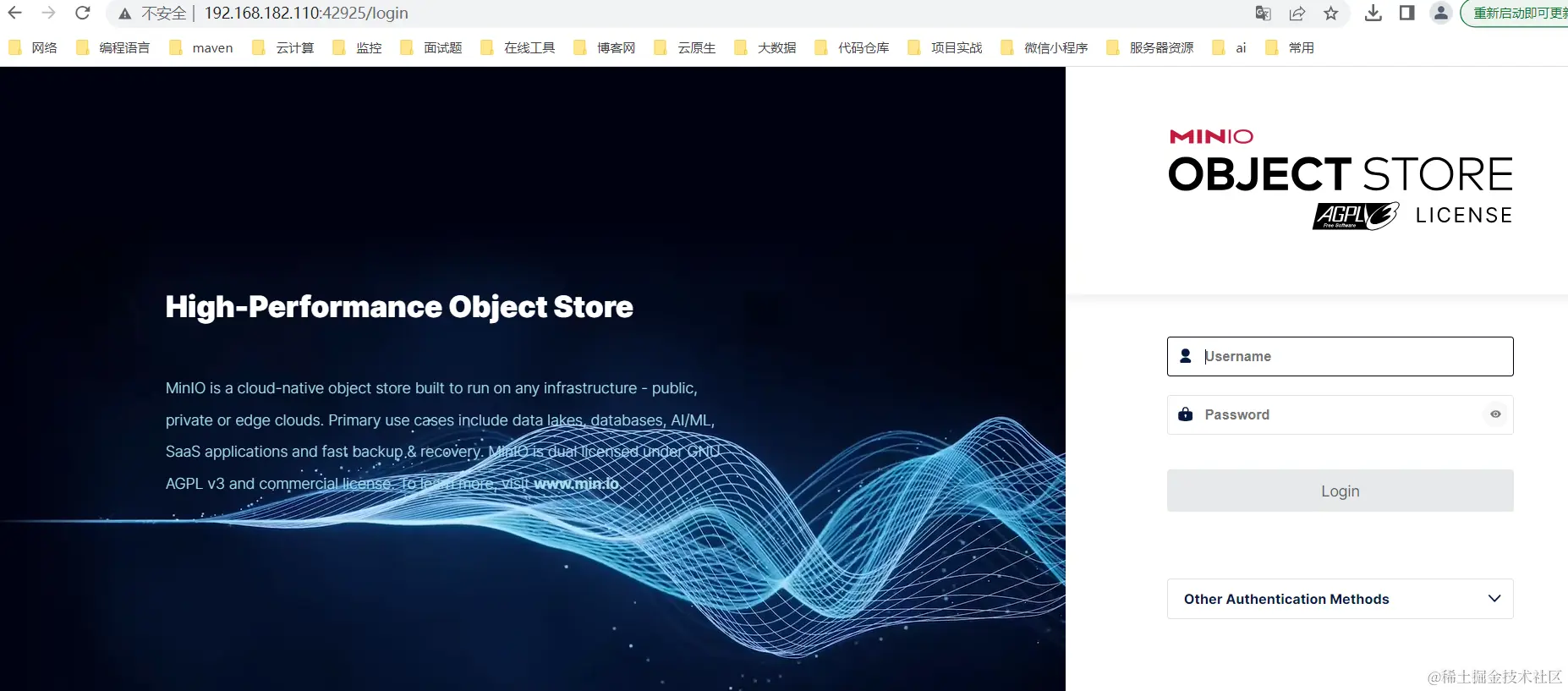Open the 在线工具 bookmark folder
The height and width of the screenshot is (691, 1568).
click(x=518, y=47)
